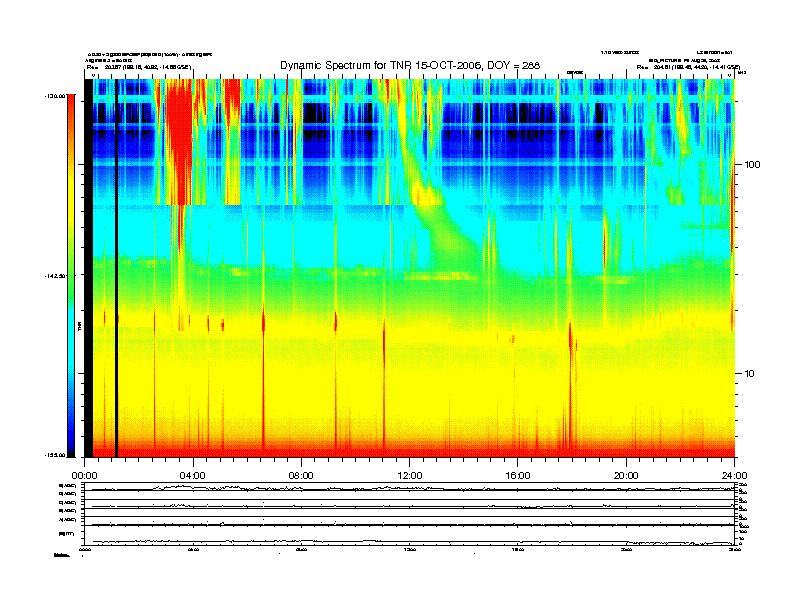Click the bottom line plot panel
This screenshot has height=612, width=792.
pos(410,536)
